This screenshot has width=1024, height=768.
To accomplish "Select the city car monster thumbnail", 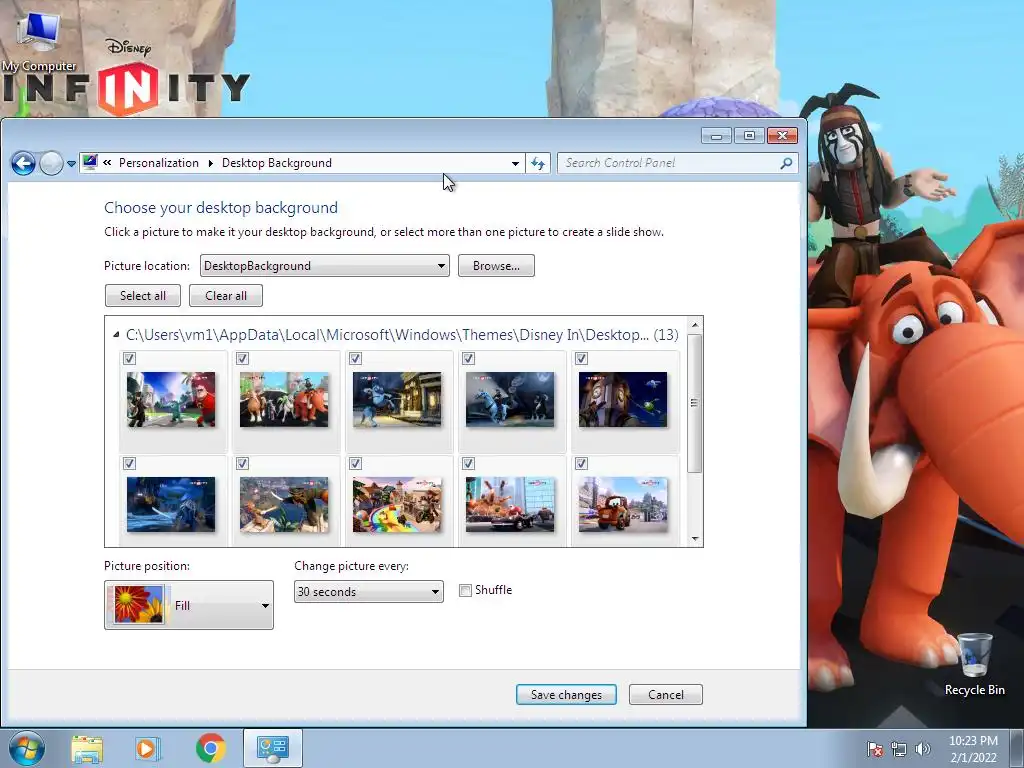I will 510,504.
